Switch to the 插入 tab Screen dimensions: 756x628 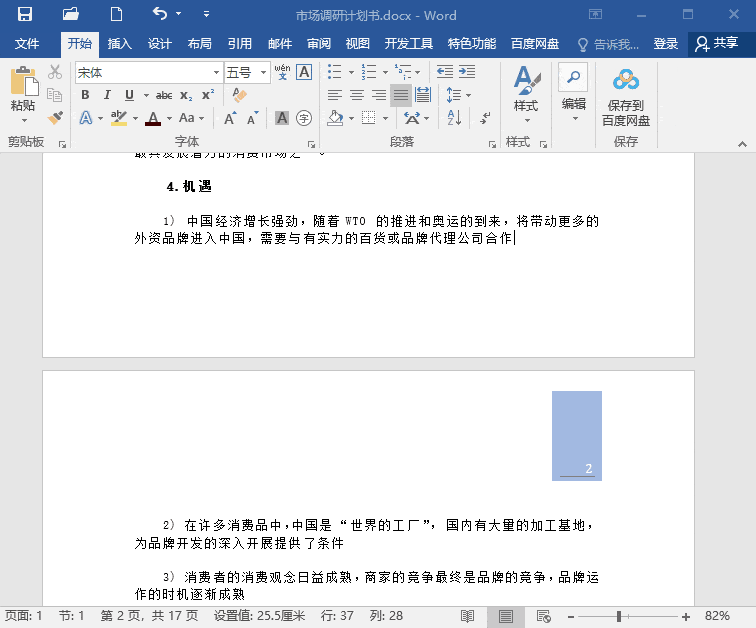pyautogui.click(x=119, y=44)
